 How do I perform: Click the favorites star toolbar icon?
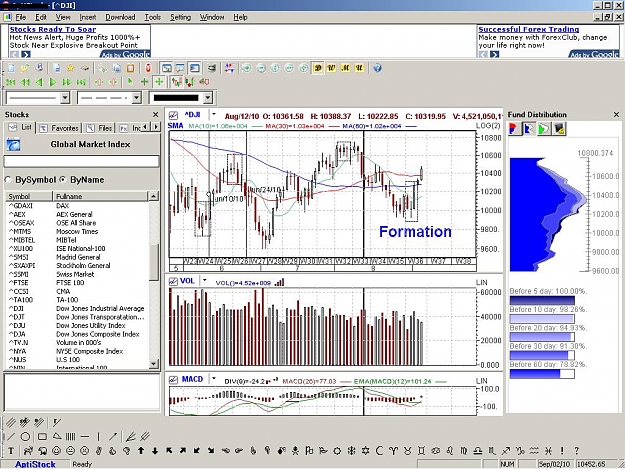coord(71,68)
